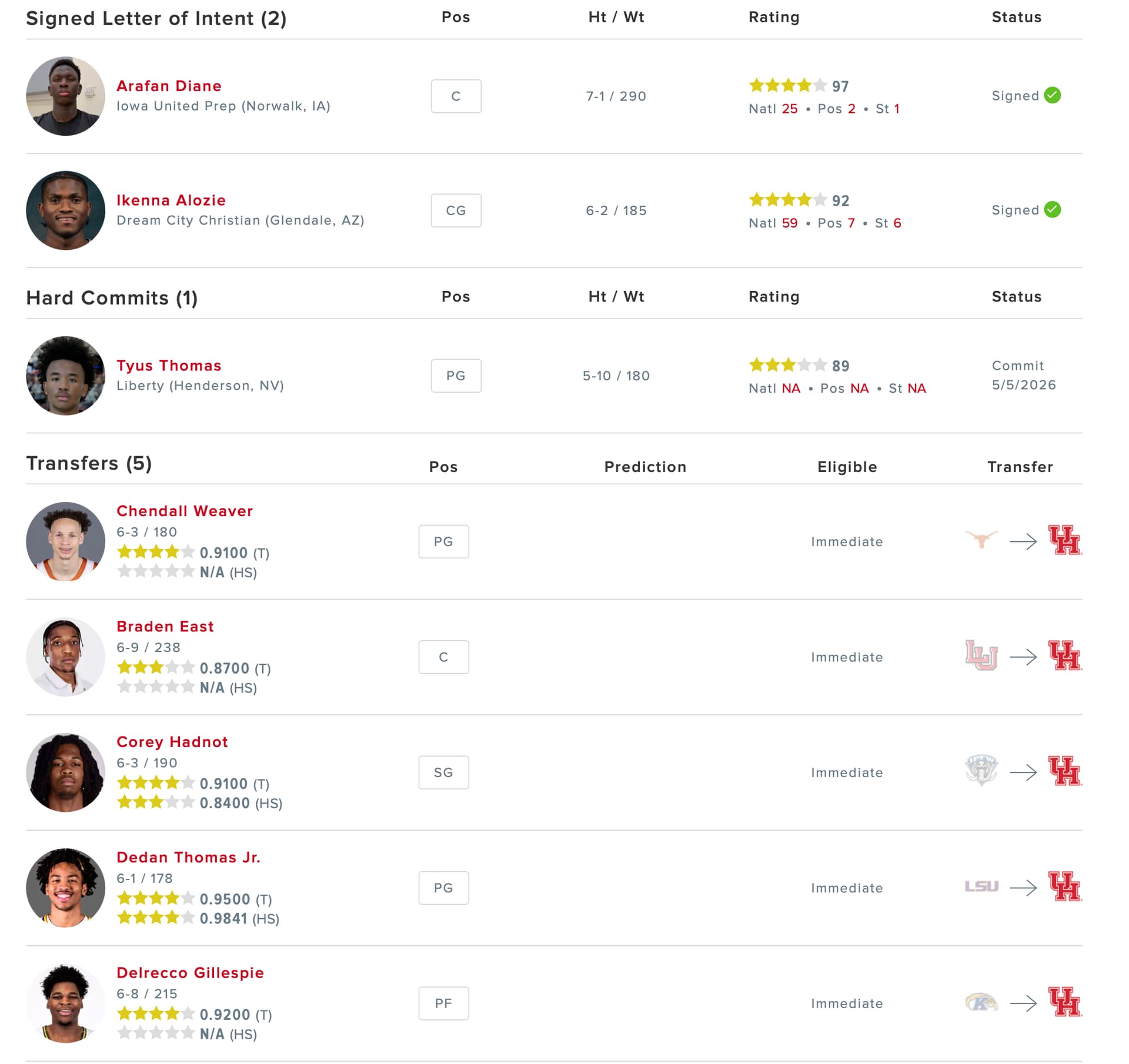The width and height of the screenshot is (1129, 1064).
Task: Click the Houston logo in Chendall Weaver row
Action: tap(1065, 540)
